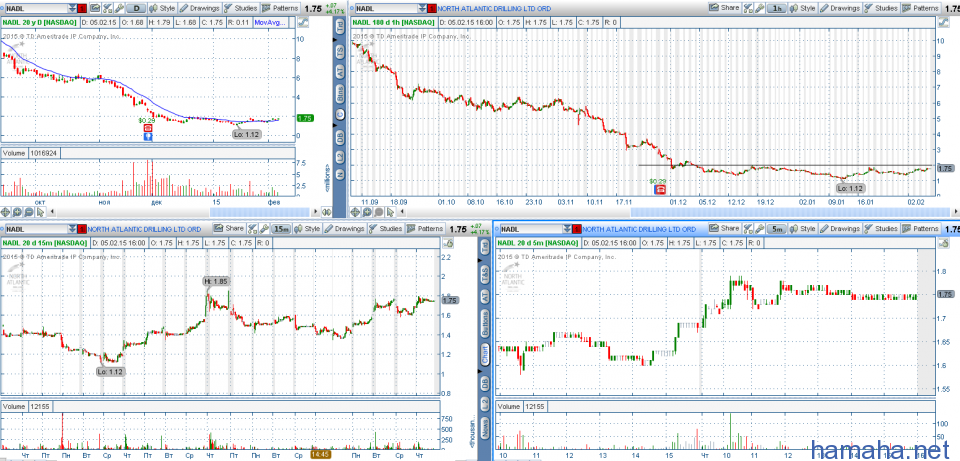Change the 15m timeframe button
This screenshot has height=461, width=960.
281,229
